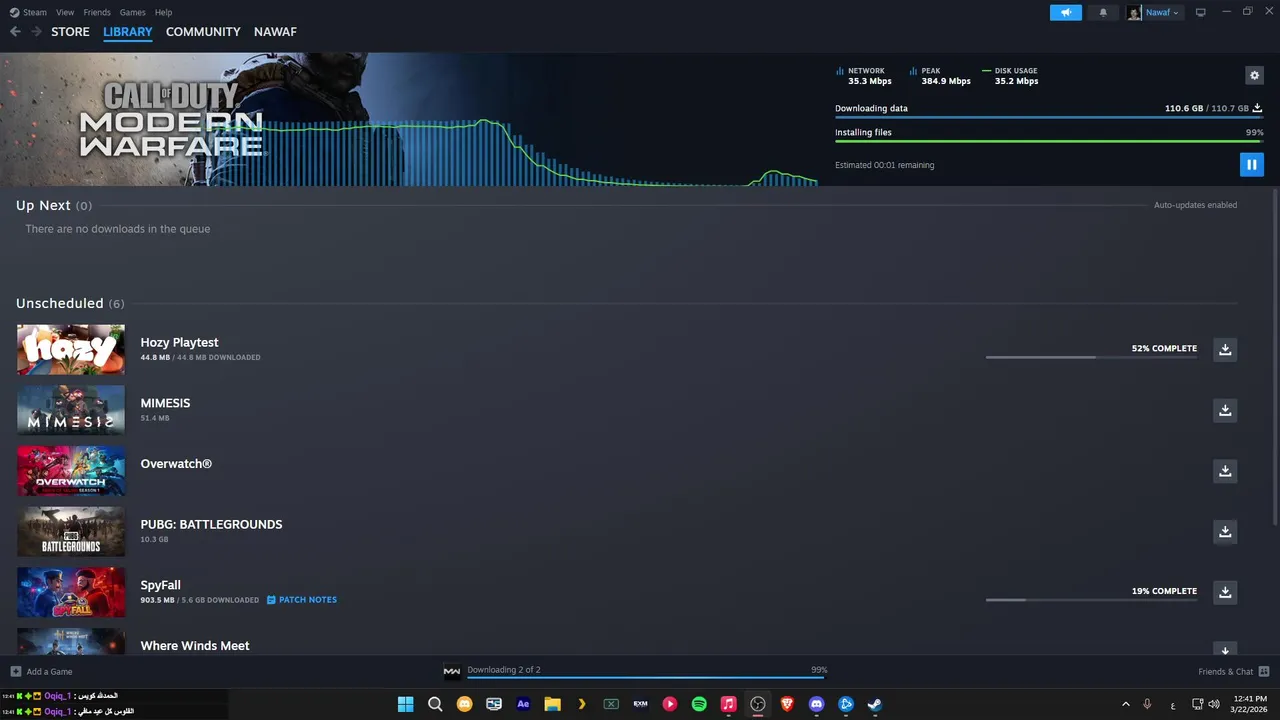Switch to the LIBRARY tab
The height and width of the screenshot is (720, 1280).
pos(128,31)
